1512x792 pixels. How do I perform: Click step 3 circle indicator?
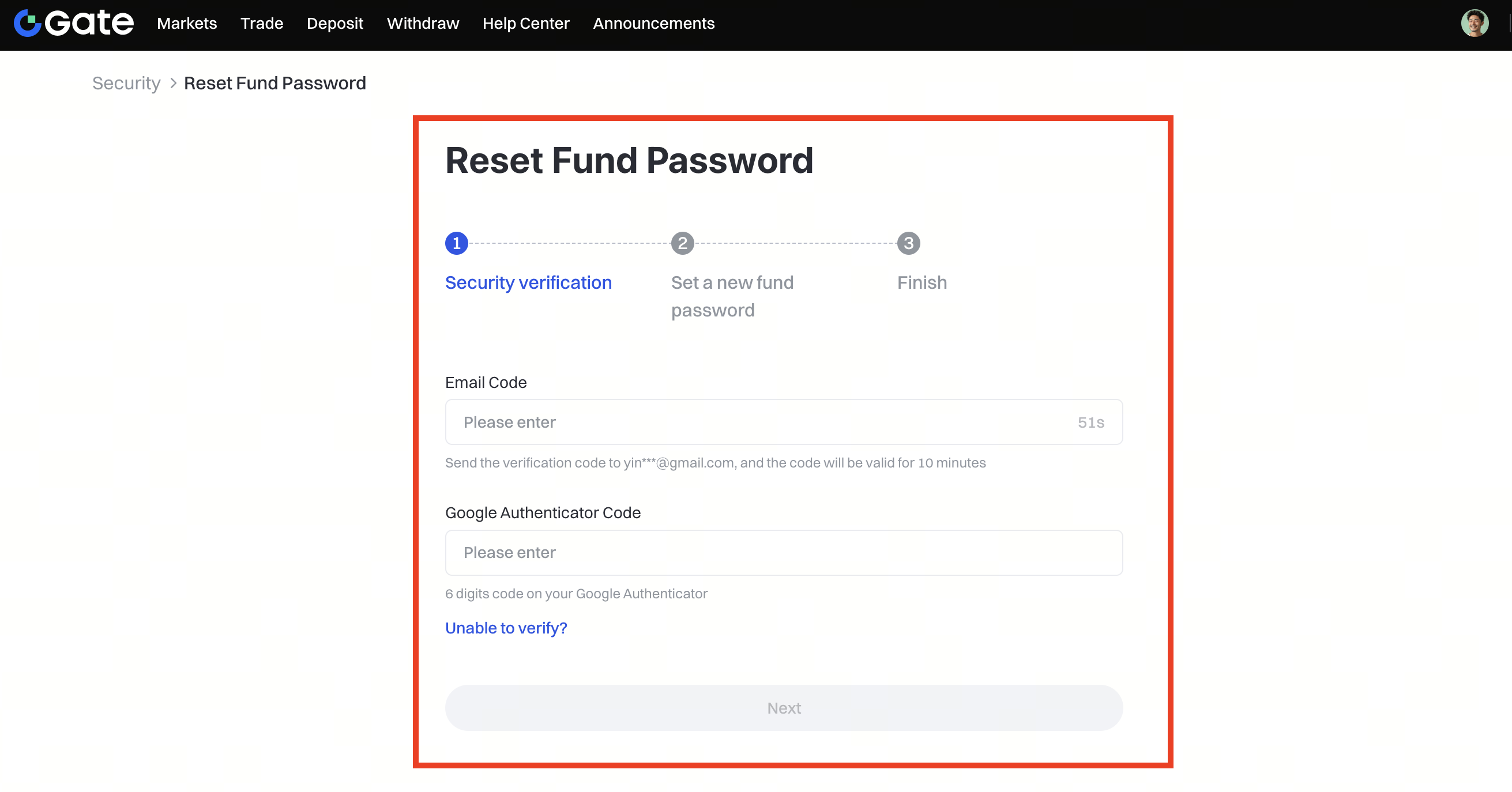[908, 243]
